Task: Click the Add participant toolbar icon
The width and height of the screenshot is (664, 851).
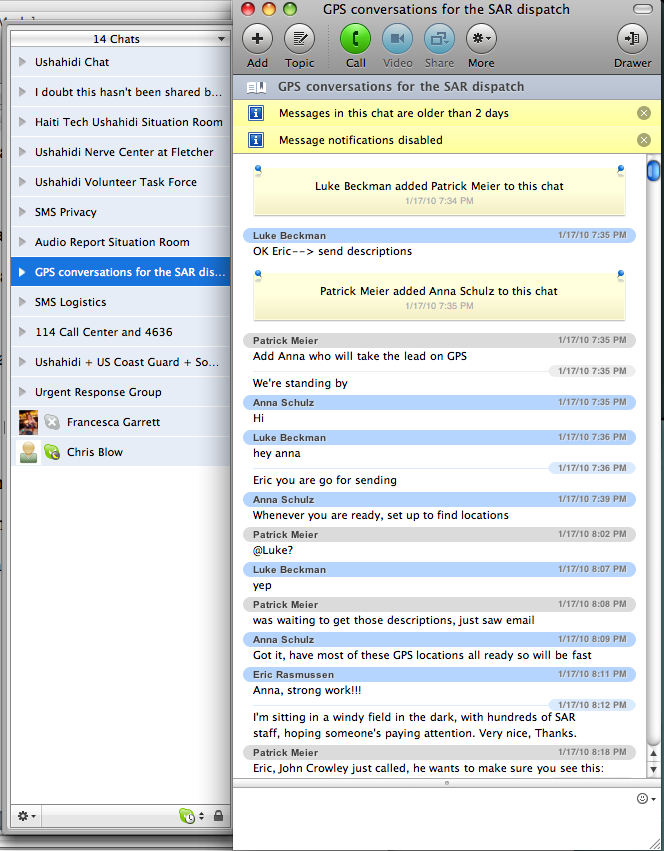Action: click(x=257, y=39)
